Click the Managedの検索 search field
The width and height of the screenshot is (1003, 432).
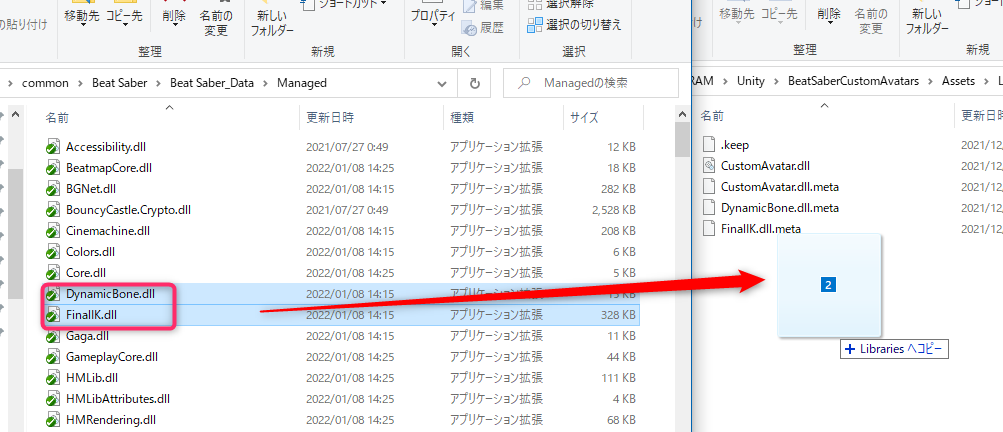tap(590, 83)
